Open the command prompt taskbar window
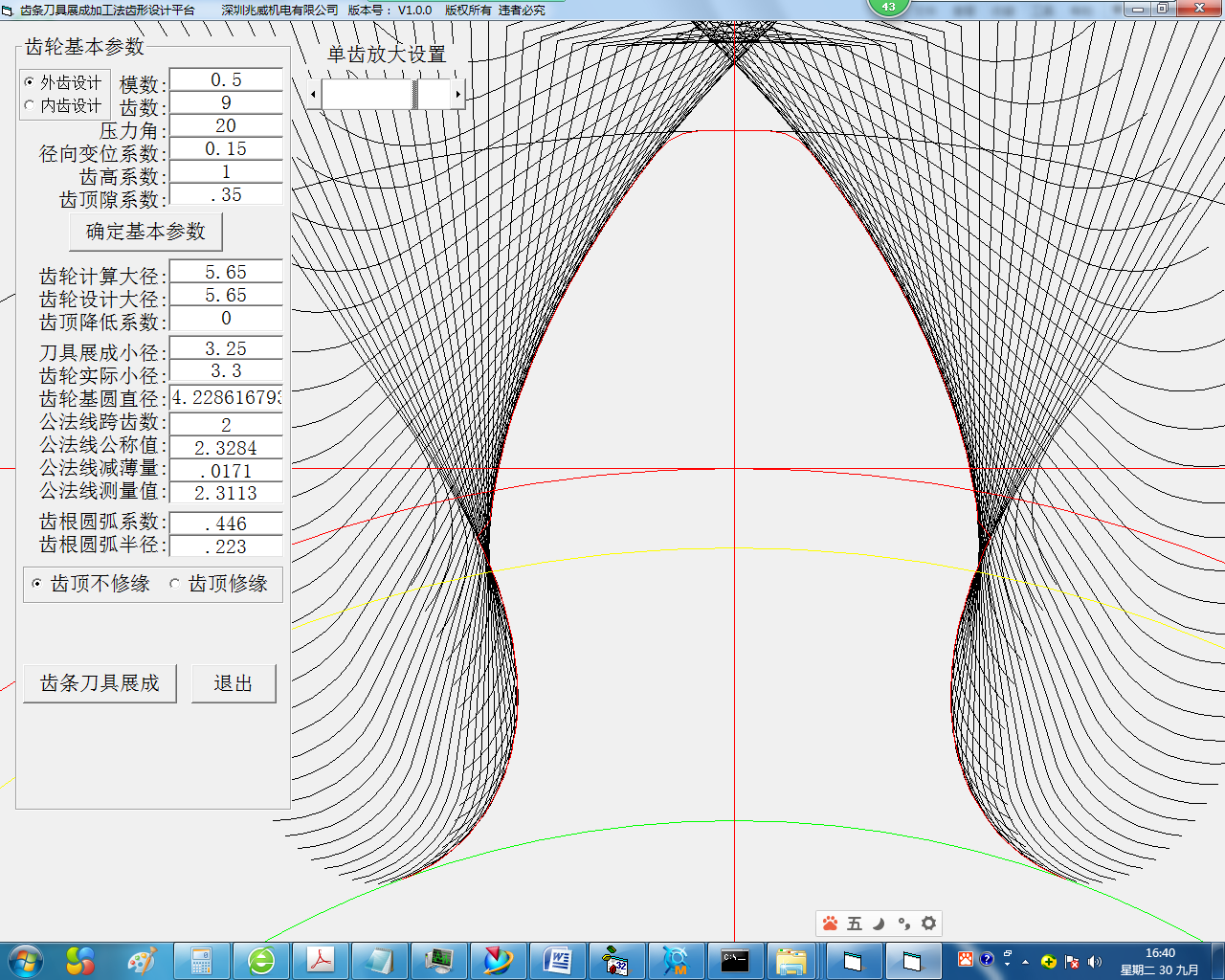 point(734,961)
